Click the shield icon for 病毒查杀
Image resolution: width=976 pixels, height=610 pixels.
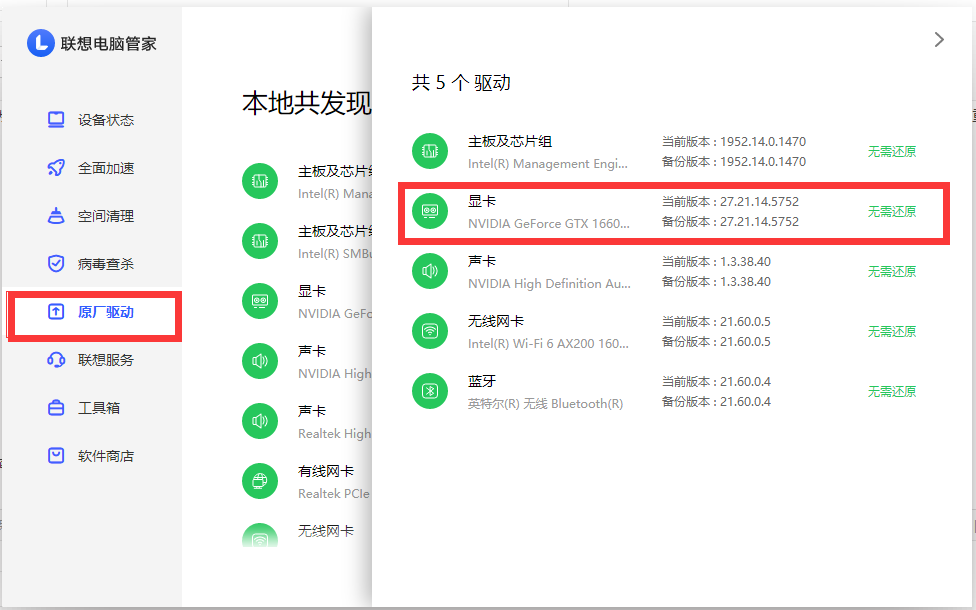coord(56,263)
